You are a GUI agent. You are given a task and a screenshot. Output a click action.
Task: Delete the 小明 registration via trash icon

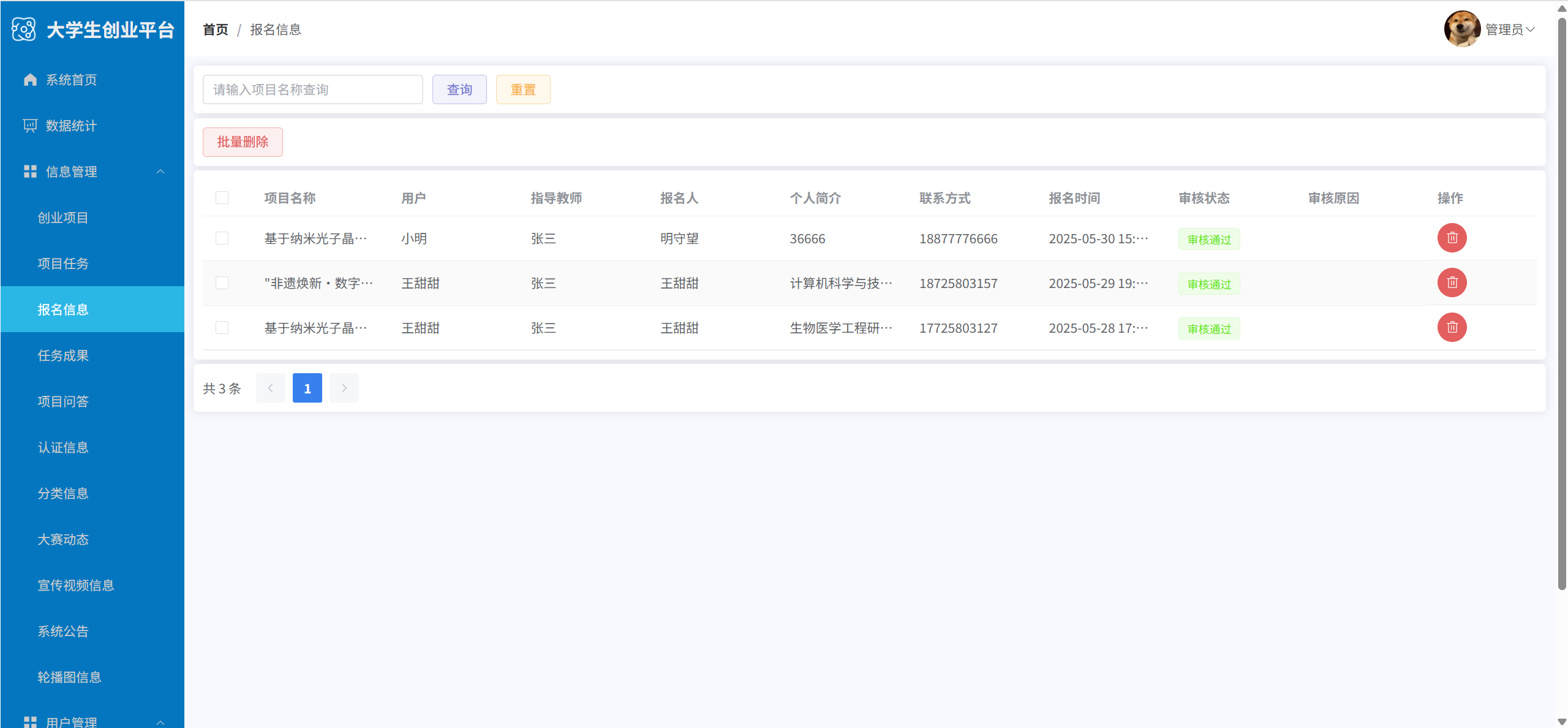click(x=1452, y=238)
